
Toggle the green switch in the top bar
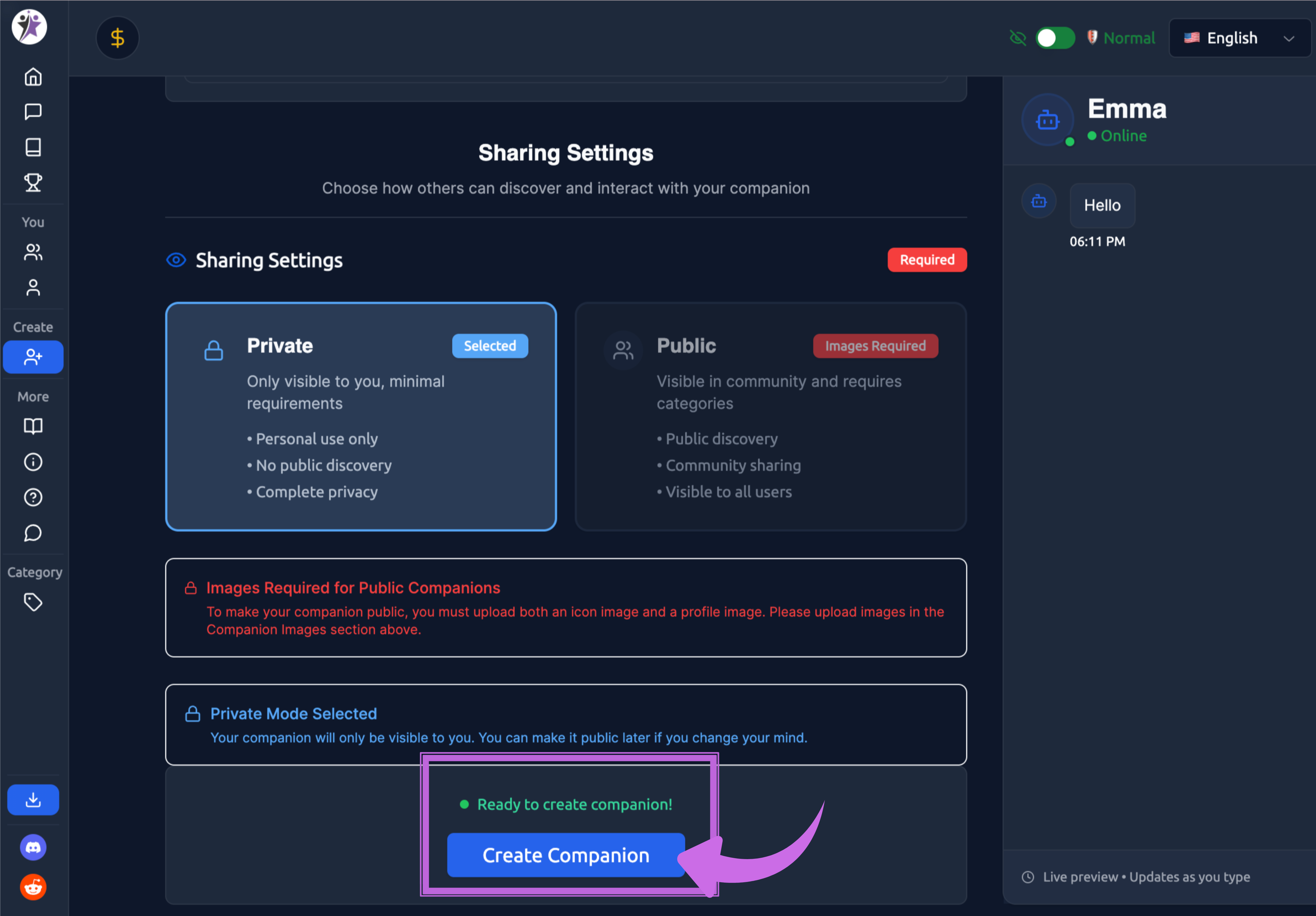coord(1055,38)
